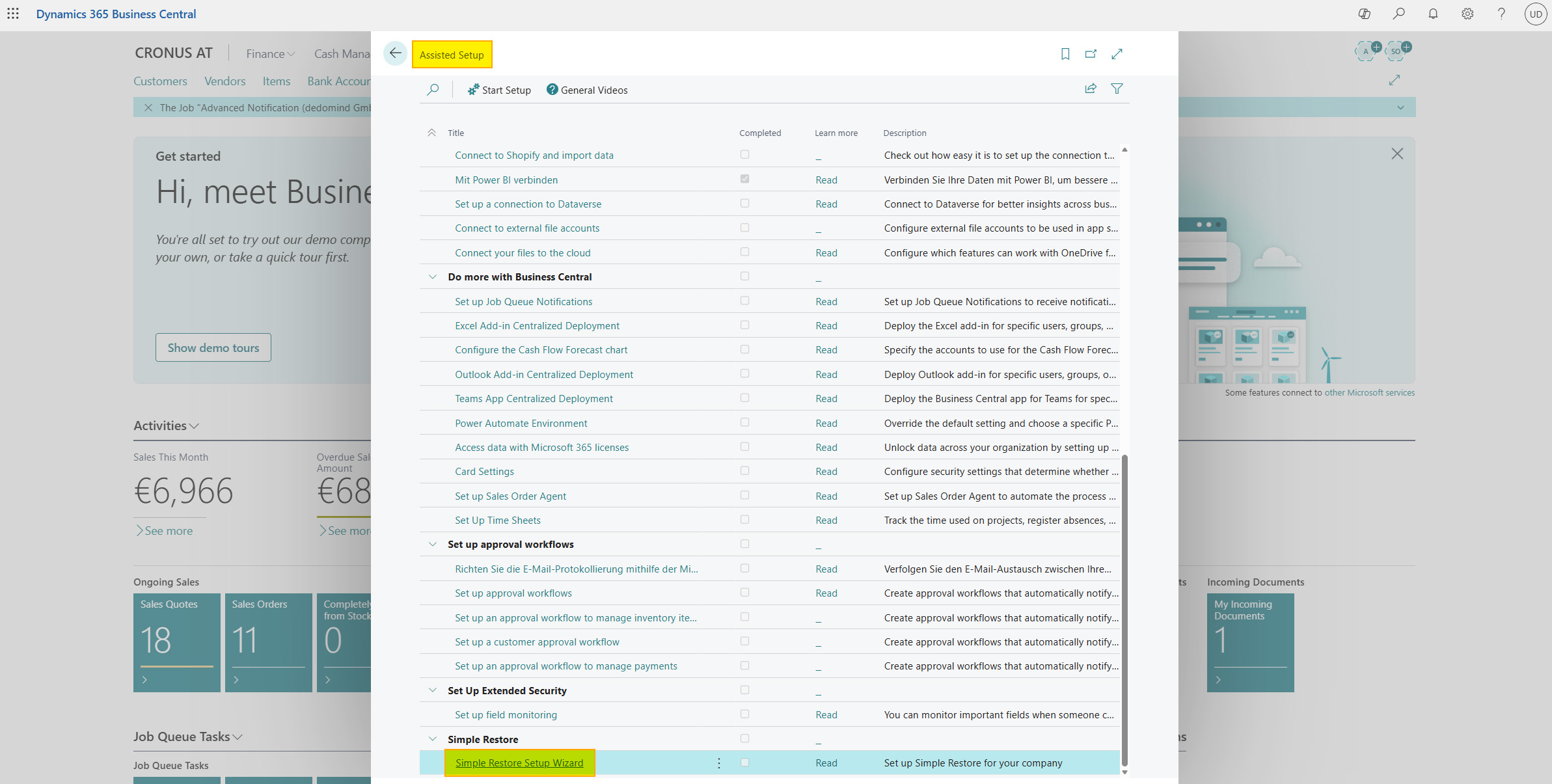Click Read link for Set up field monitoring
The height and width of the screenshot is (784, 1552).
point(826,714)
